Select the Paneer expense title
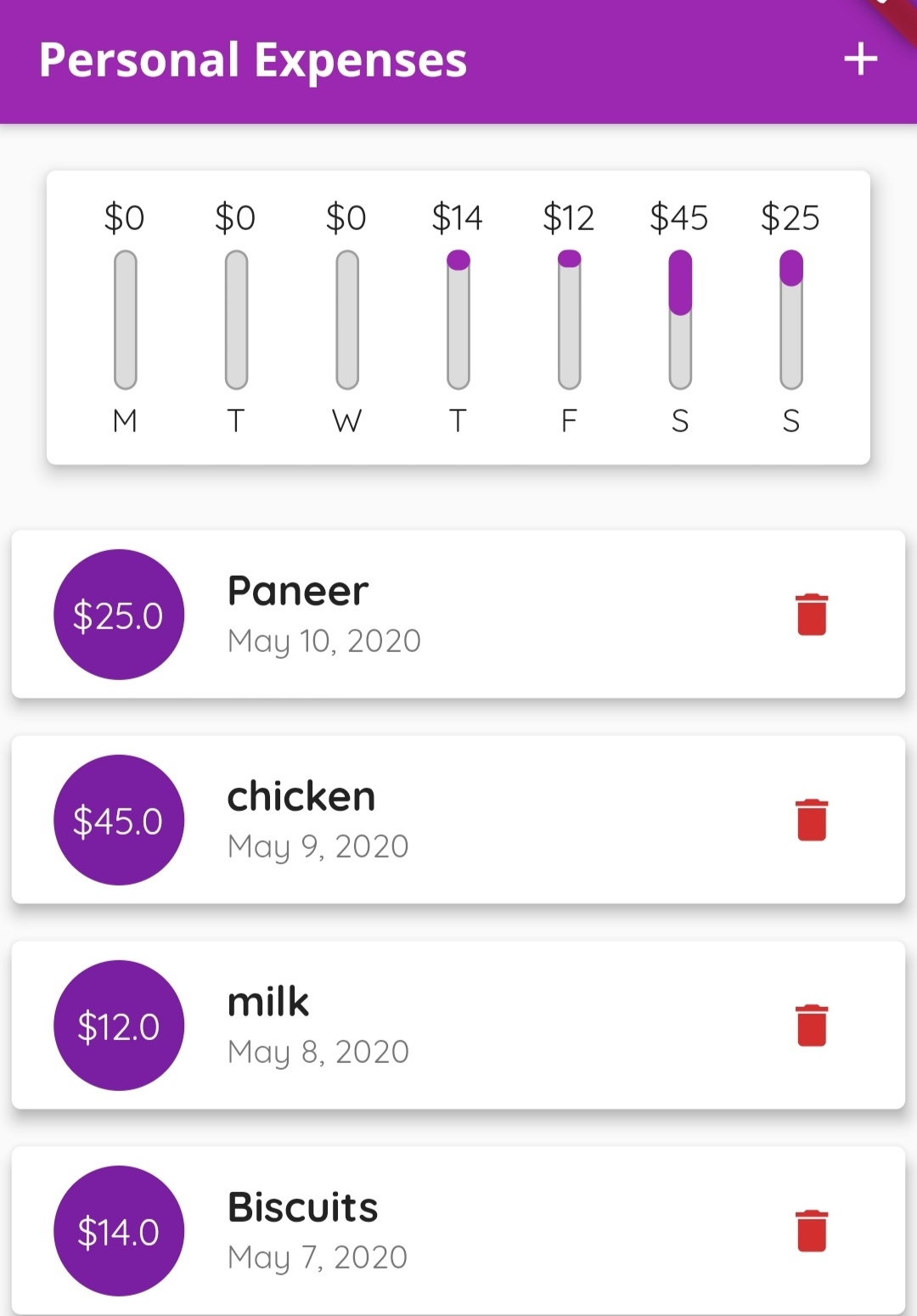The width and height of the screenshot is (917, 1316). pos(298,591)
